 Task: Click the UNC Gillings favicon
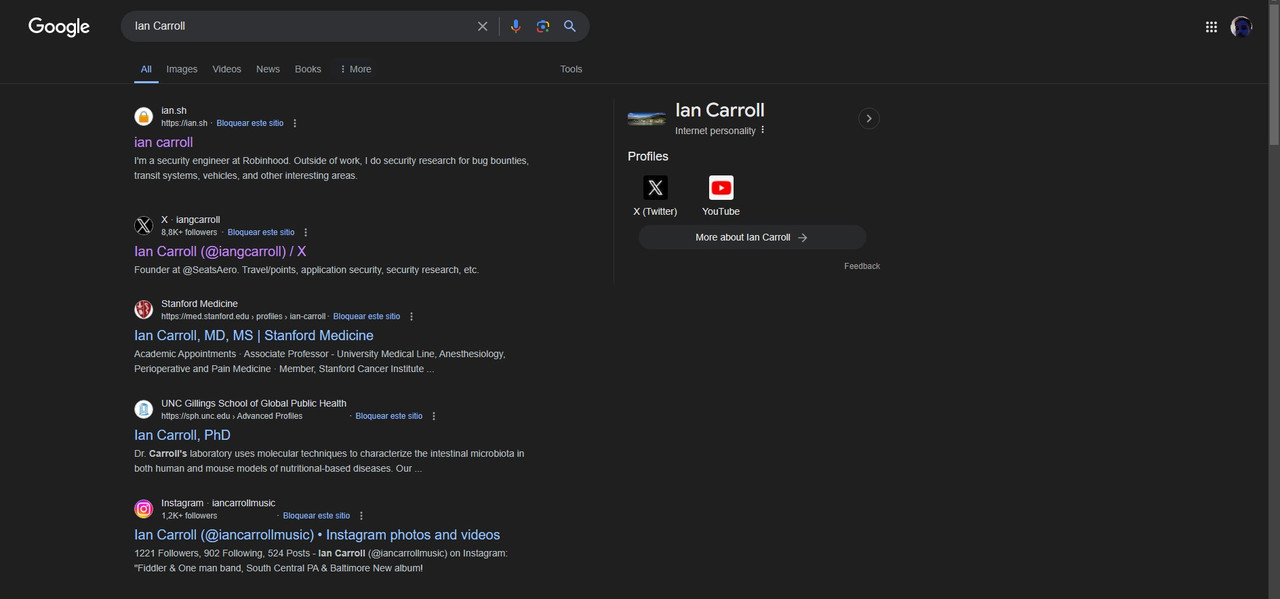coord(144,409)
